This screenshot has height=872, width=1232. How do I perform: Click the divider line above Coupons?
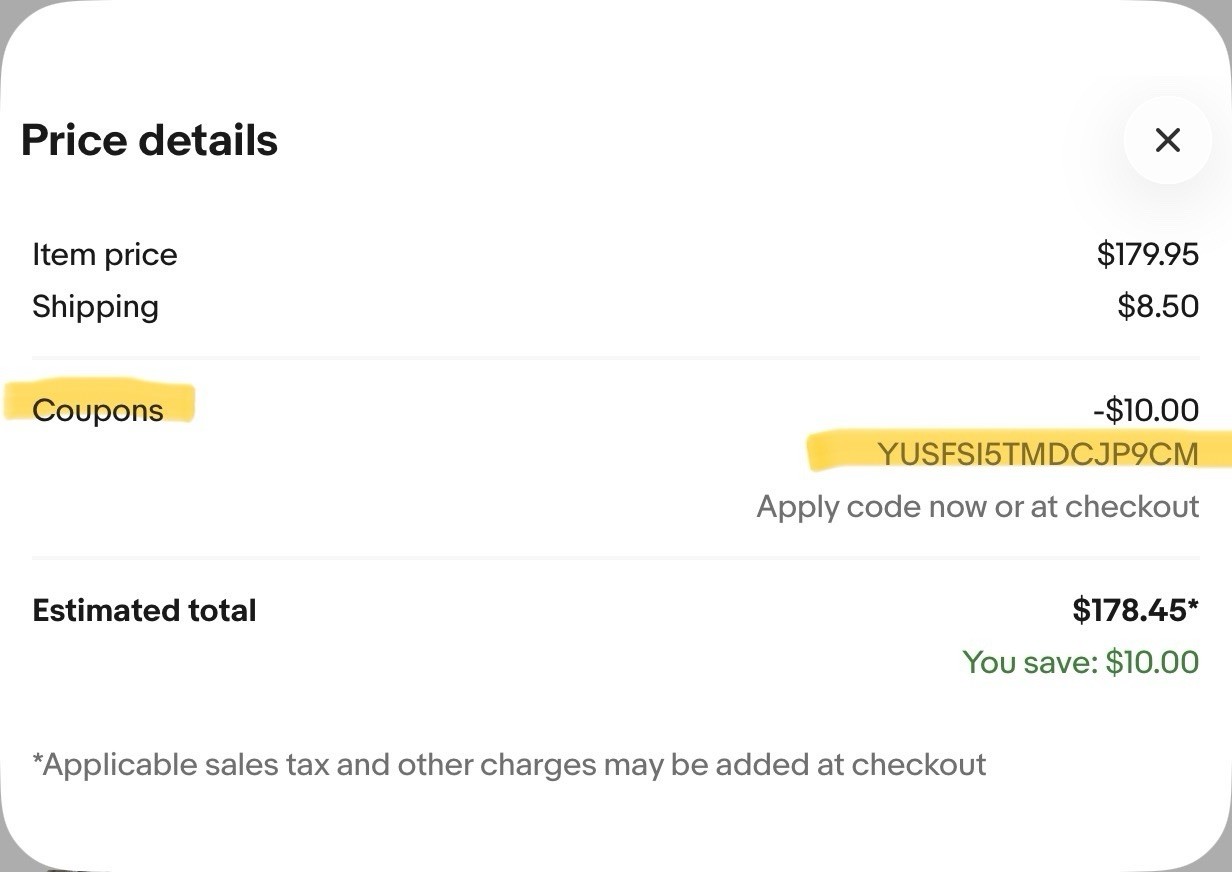615,357
